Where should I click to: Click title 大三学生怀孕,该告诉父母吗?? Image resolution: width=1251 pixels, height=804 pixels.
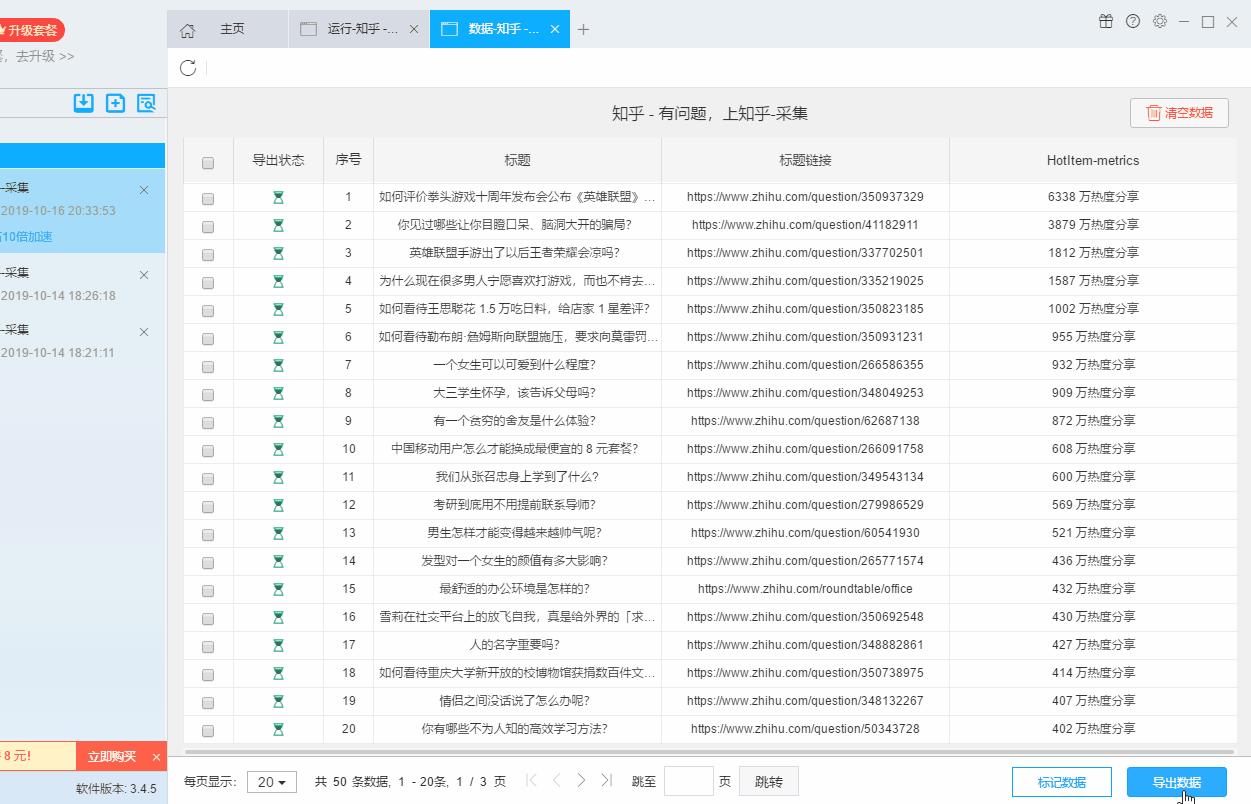tap(514, 393)
